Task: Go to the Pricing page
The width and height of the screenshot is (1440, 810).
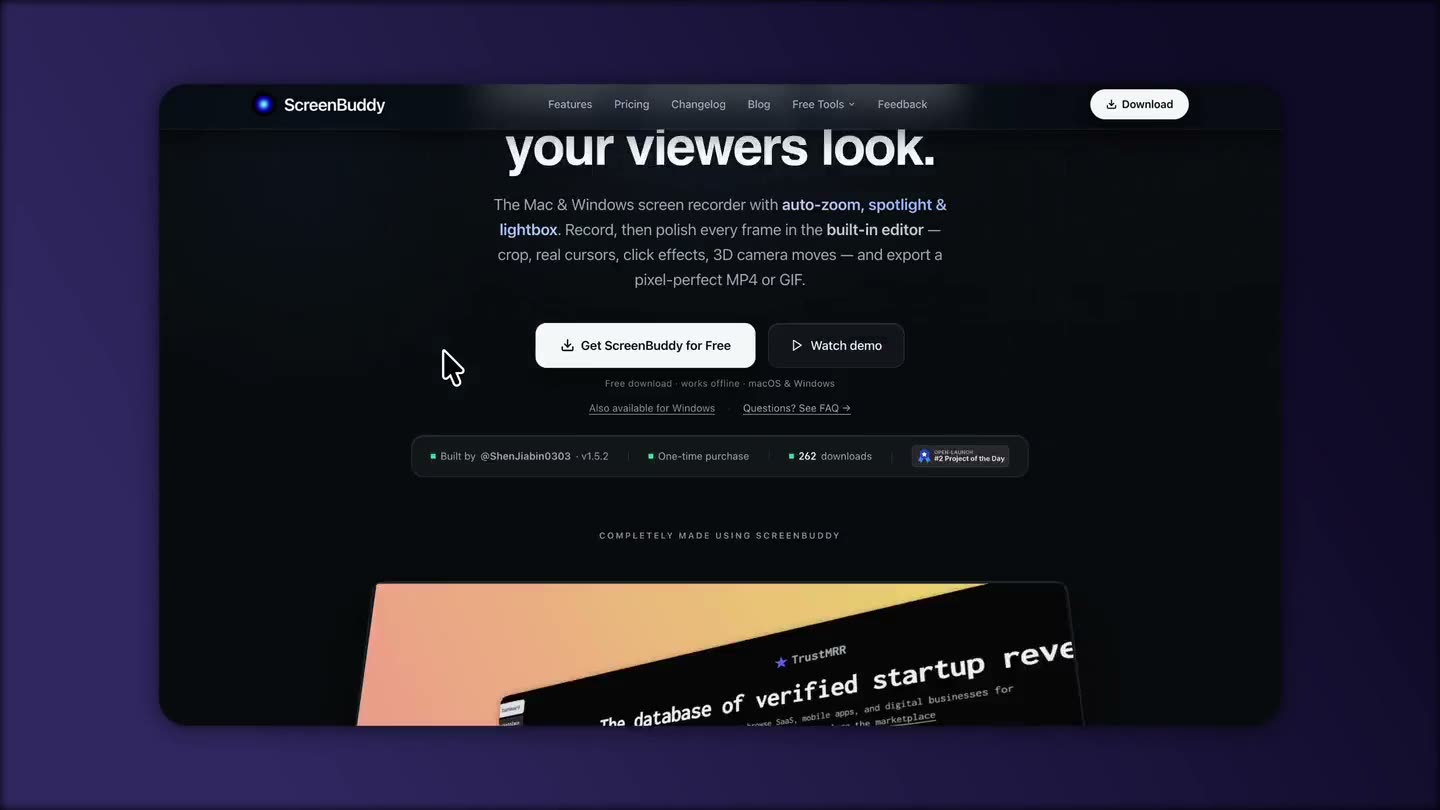Action: click(631, 104)
